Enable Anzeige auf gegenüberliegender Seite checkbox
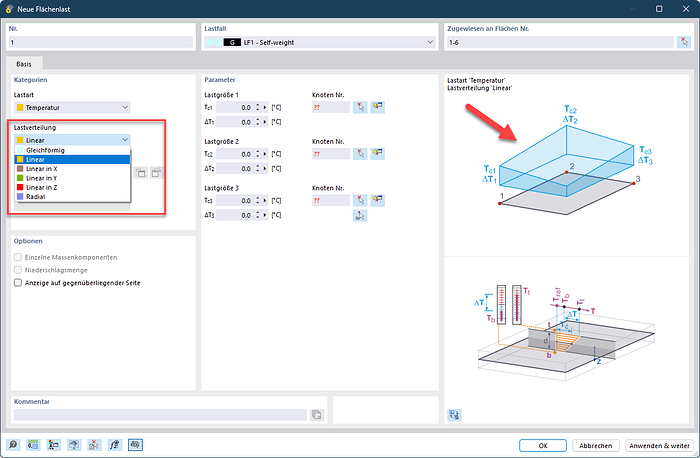The height and width of the screenshot is (458, 700). tap(18, 283)
